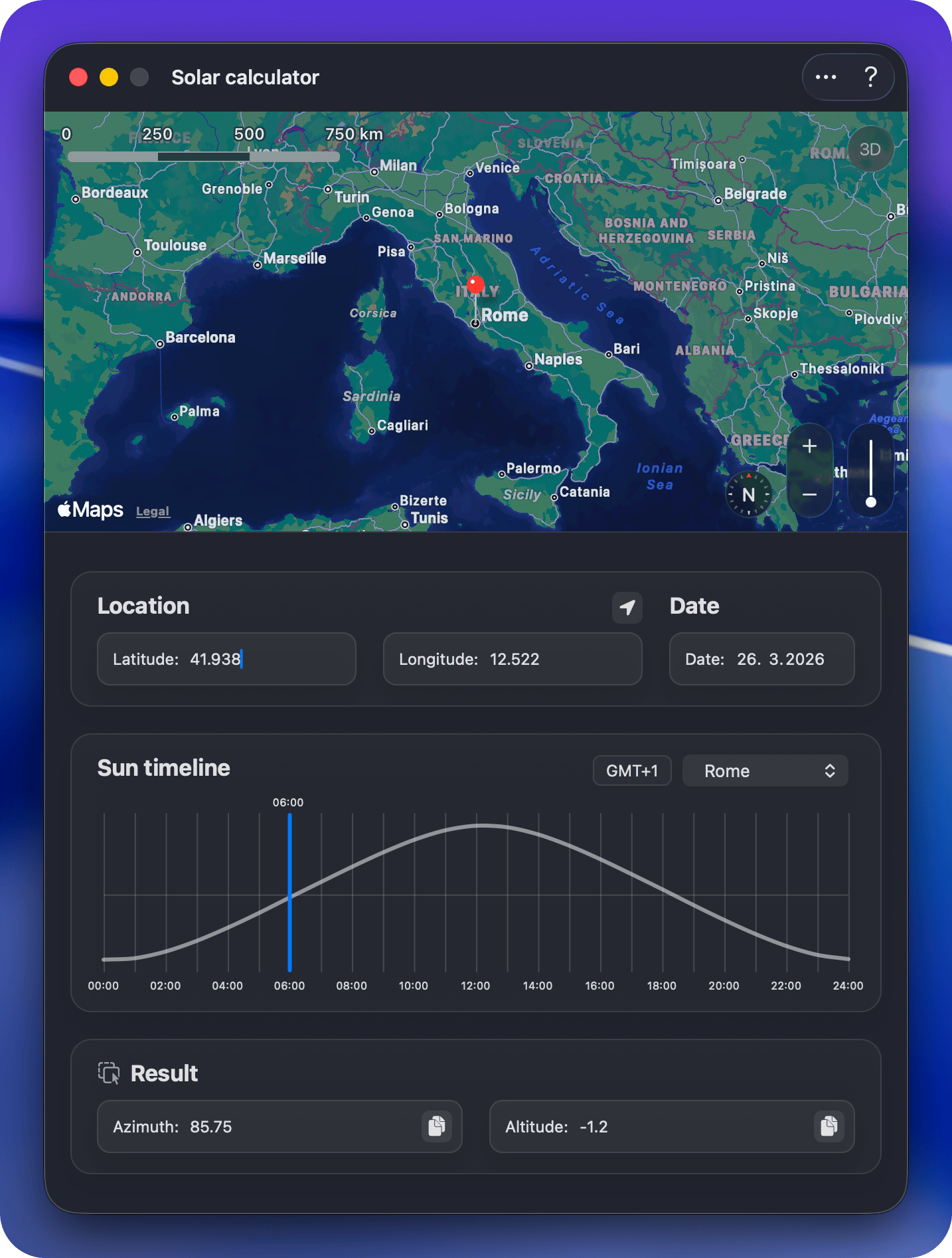Zoom out the map with minus button
This screenshot has width=952, height=1258.
809,495
